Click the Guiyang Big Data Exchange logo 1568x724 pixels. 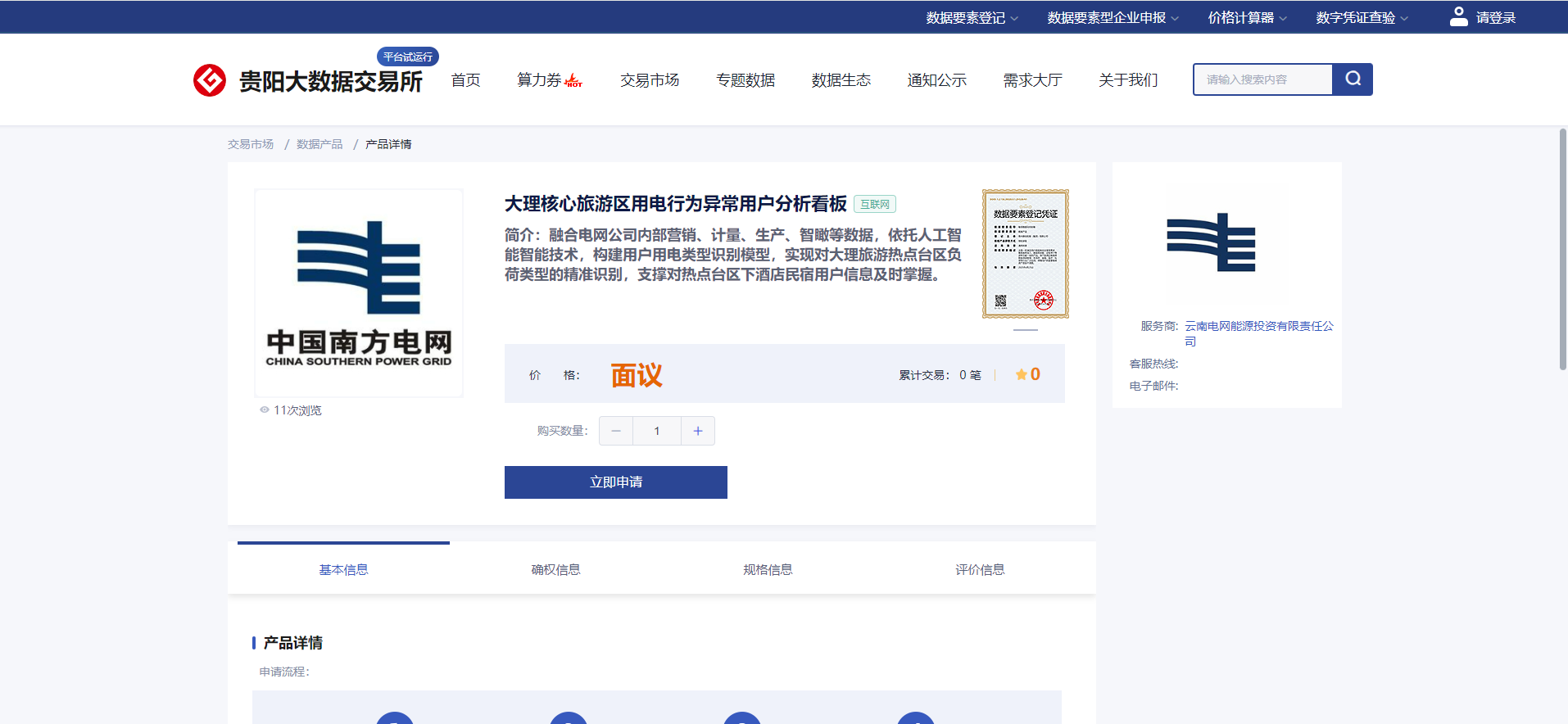coord(308,80)
